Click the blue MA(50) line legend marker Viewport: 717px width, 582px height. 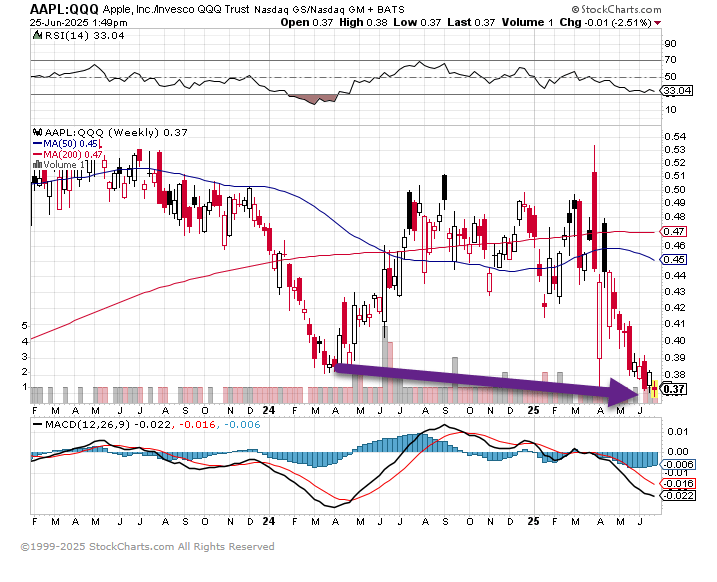tap(37, 144)
